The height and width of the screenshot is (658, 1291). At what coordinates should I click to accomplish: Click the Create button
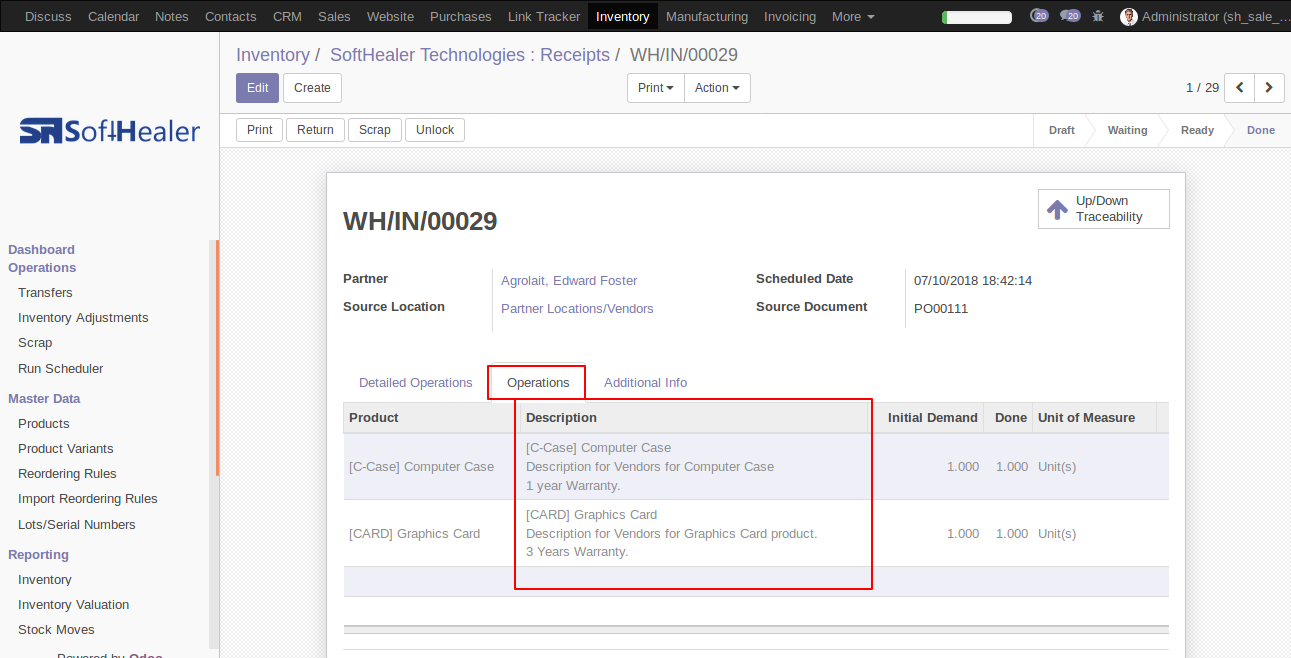coord(312,88)
